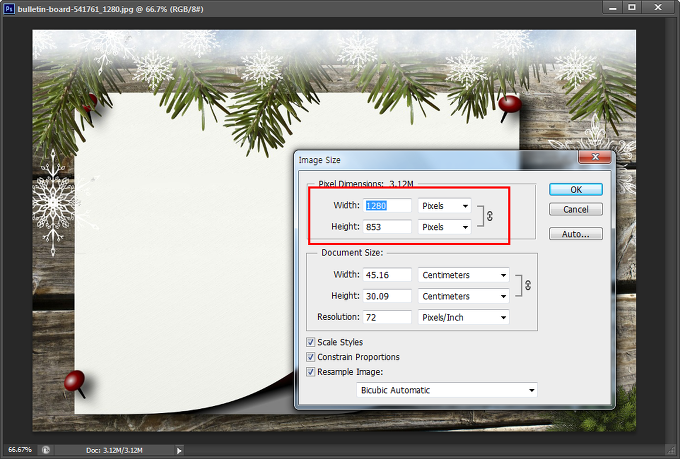Open the Resolution Pixels/Inch dropdown
Viewport: 680px width, 459px height.
[x=464, y=318]
